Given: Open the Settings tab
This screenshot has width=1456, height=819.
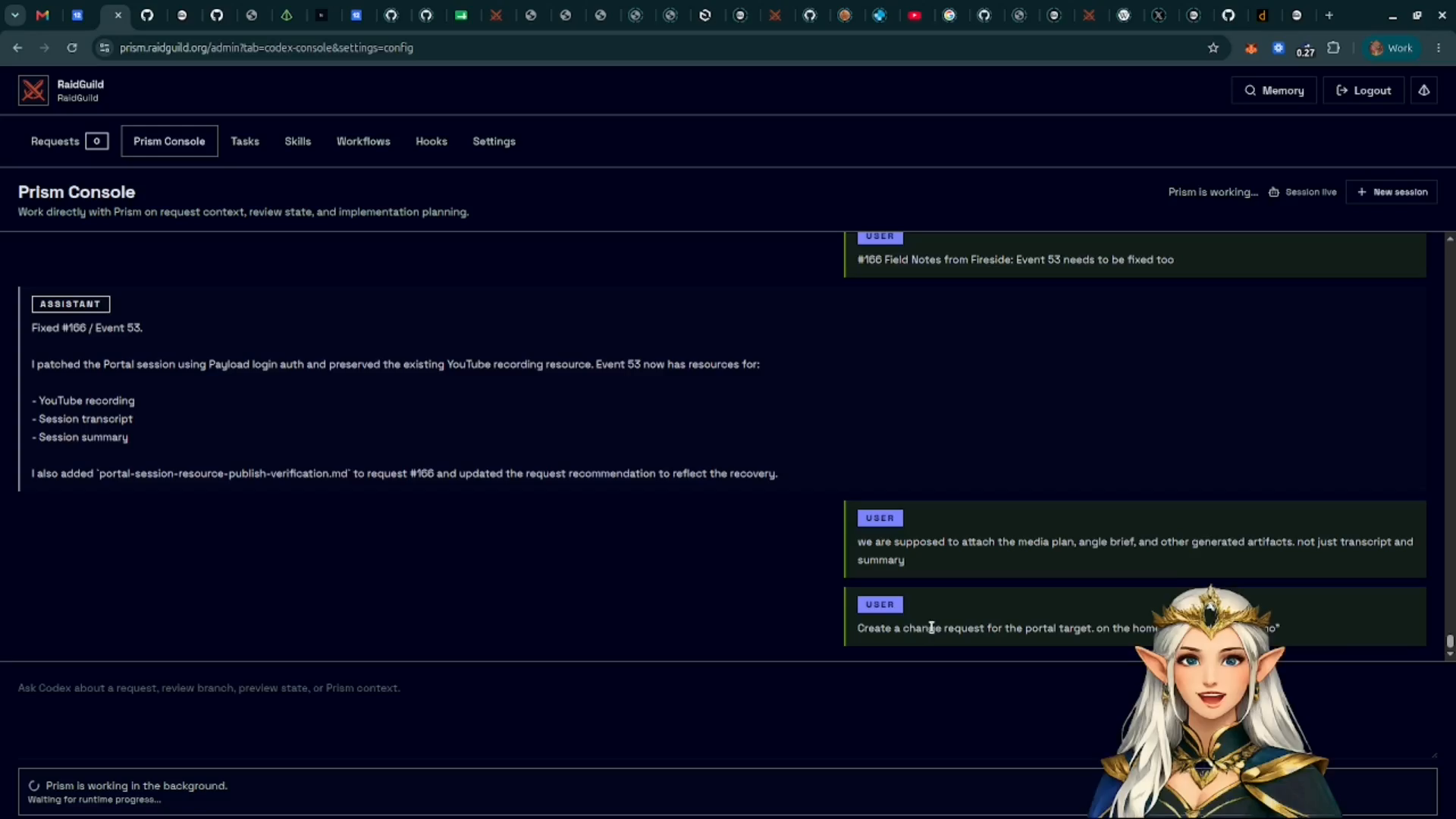Looking at the screenshot, I should pyautogui.click(x=494, y=141).
